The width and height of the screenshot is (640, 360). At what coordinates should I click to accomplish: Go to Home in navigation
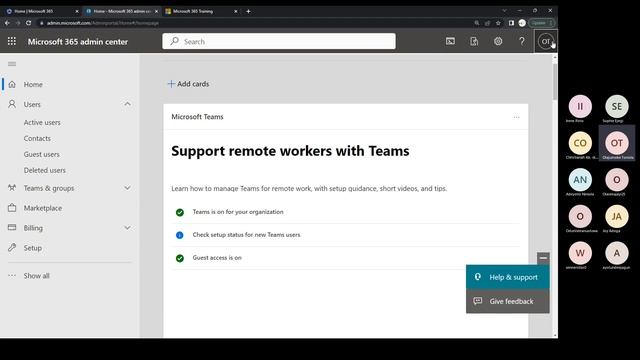coord(33,84)
